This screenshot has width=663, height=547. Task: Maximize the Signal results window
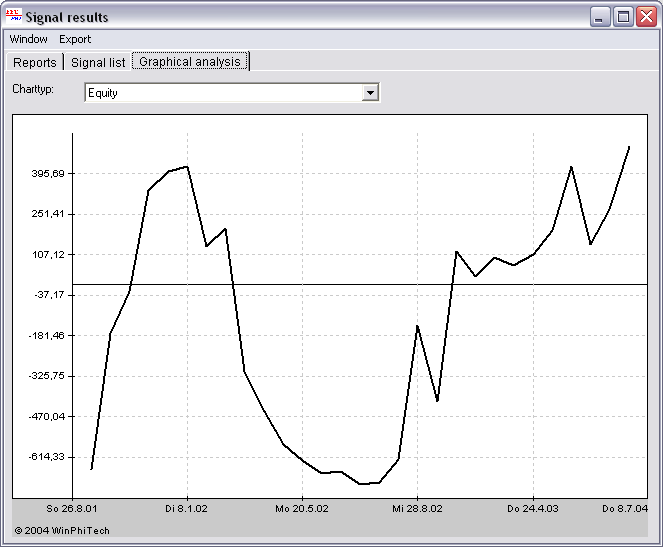pyautogui.click(x=622, y=17)
